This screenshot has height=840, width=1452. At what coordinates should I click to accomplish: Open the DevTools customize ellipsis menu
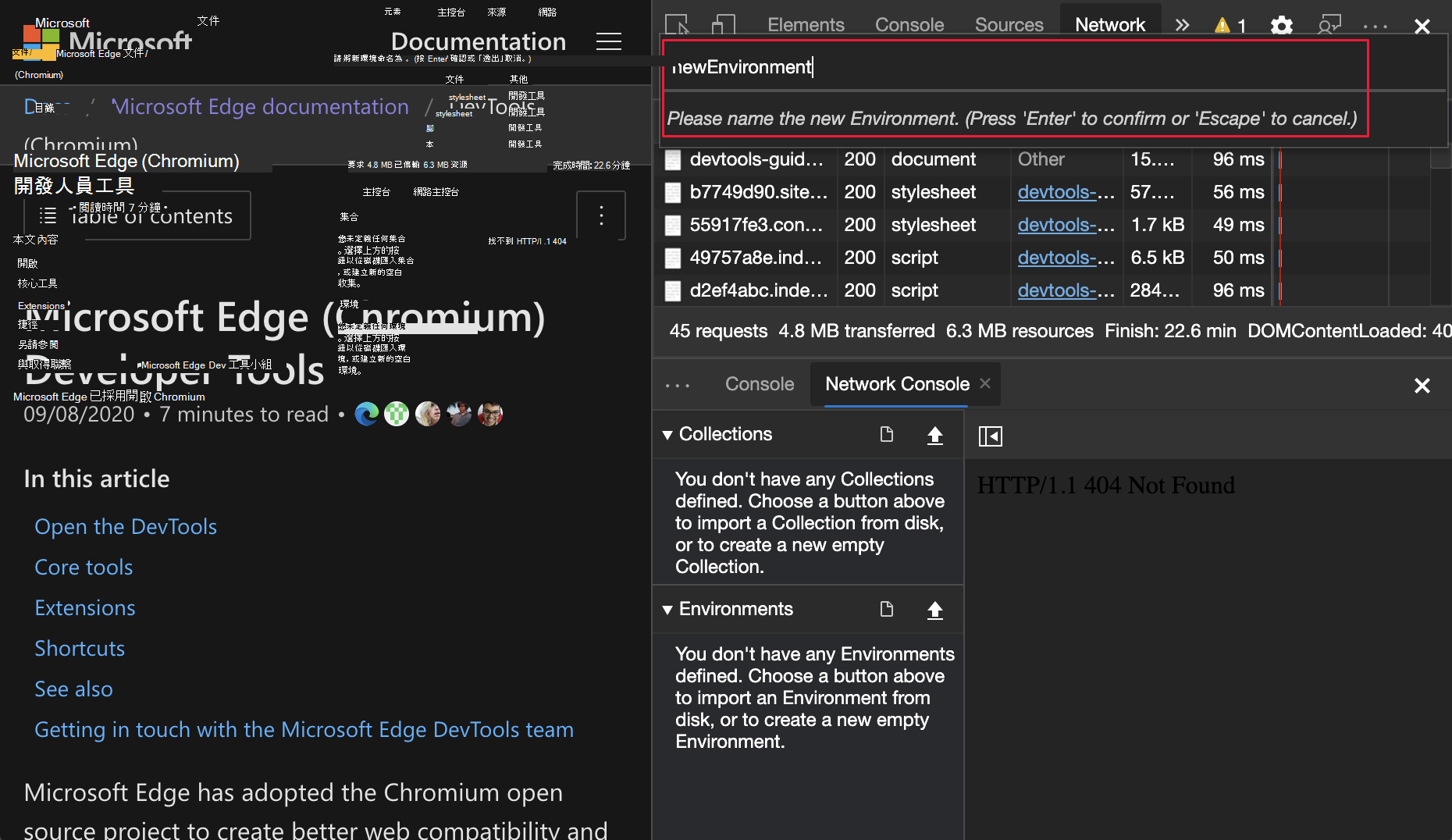tap(1375, 27)
